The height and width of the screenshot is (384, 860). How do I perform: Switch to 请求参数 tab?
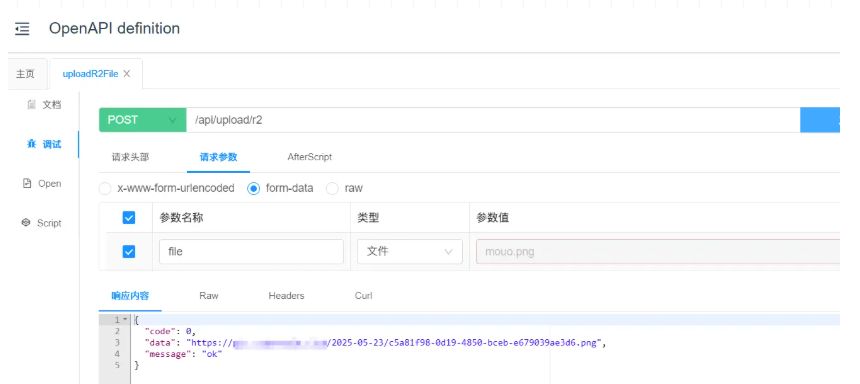coord(218,157)
